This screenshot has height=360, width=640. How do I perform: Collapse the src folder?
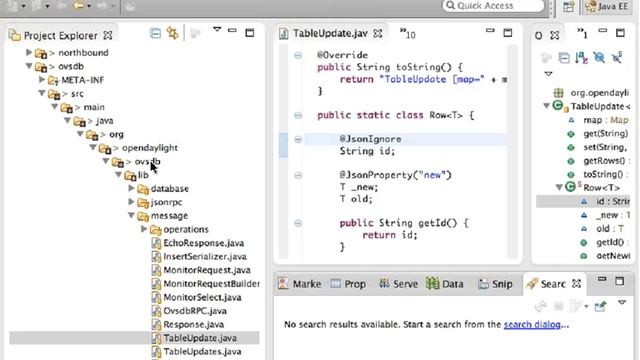tap(42, 93)
